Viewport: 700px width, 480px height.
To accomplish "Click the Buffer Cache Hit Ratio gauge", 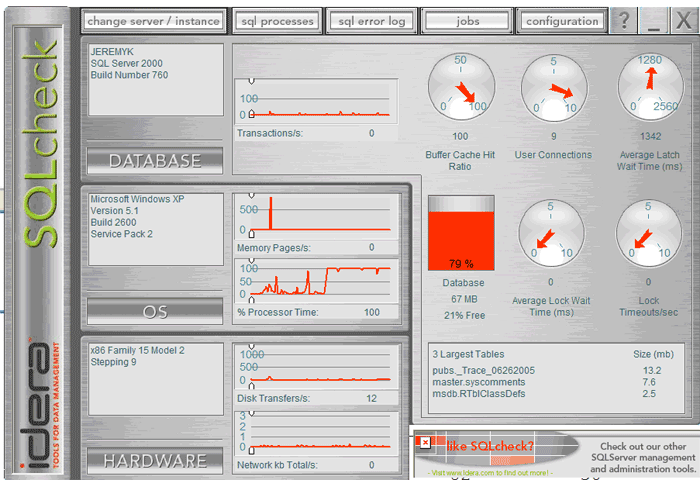I will click(x=461, y=87).
